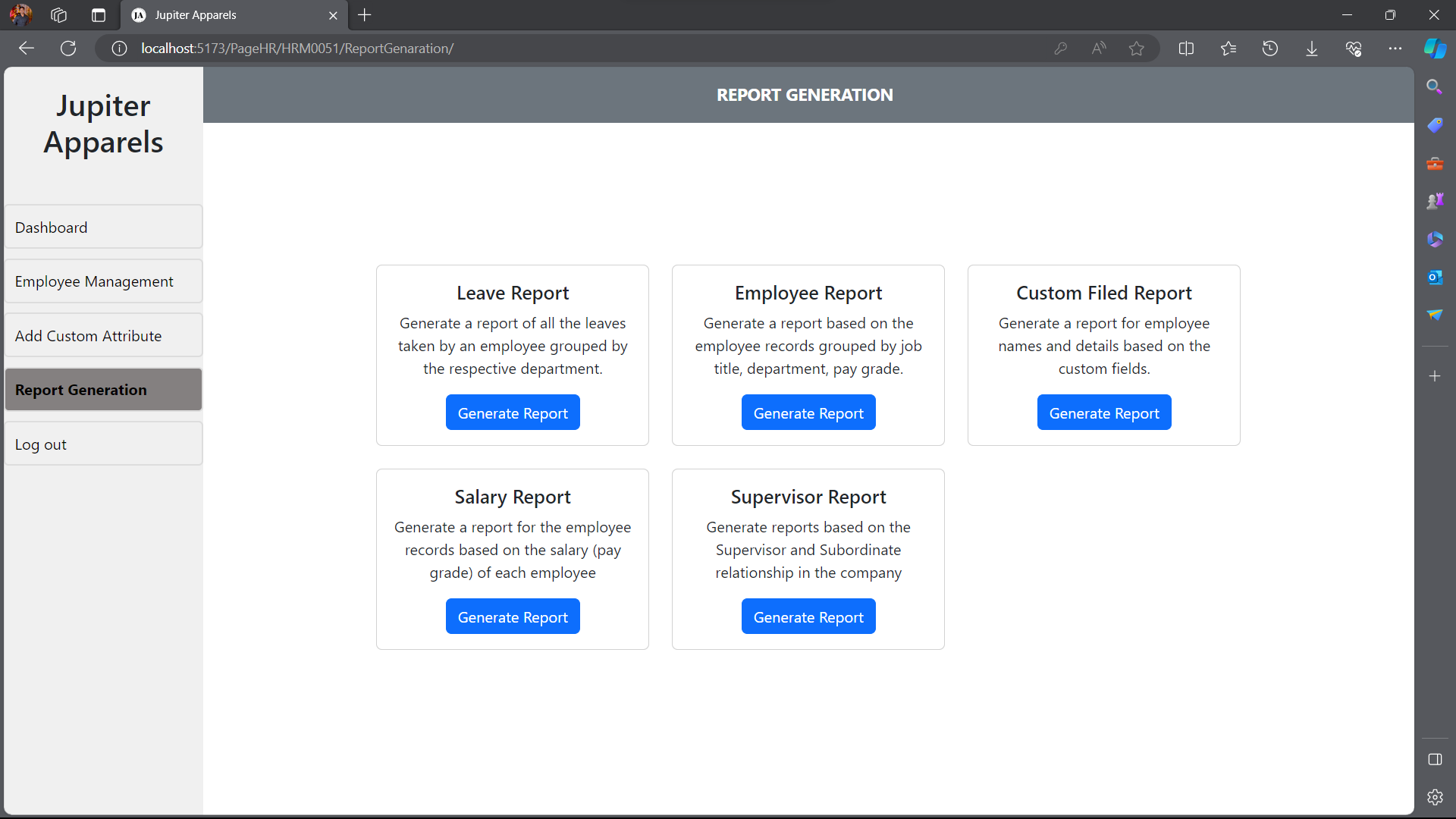The width and height of the screenshot is (1456, 819).
Task: Refresh the current page
Action: (68, 48)
